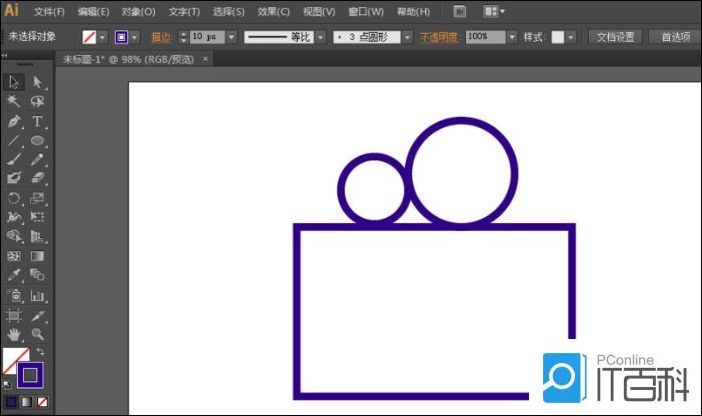
Task: Select the Line Segment tool
Action: (14, 141)
